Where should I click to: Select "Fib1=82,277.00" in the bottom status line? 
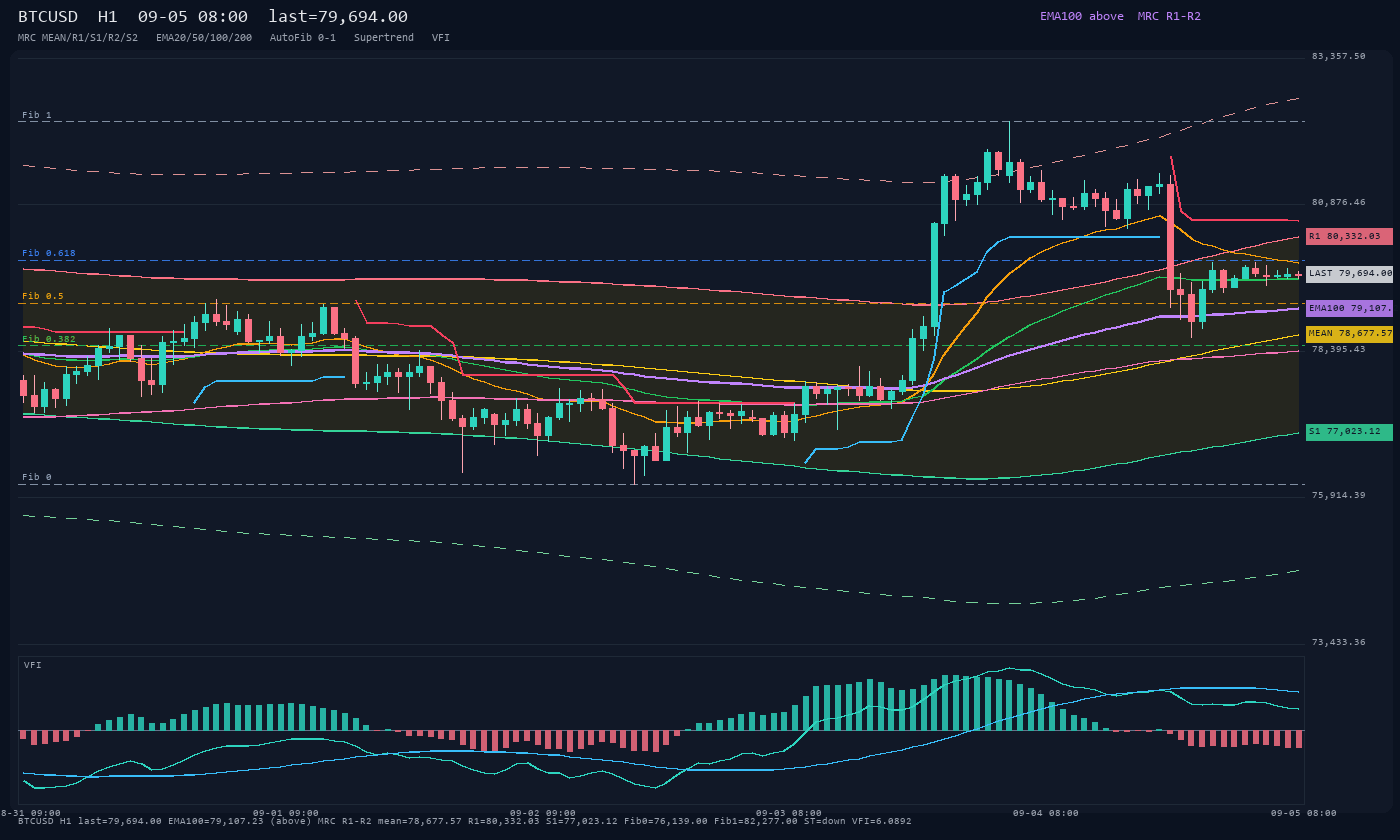pos(756,821)
